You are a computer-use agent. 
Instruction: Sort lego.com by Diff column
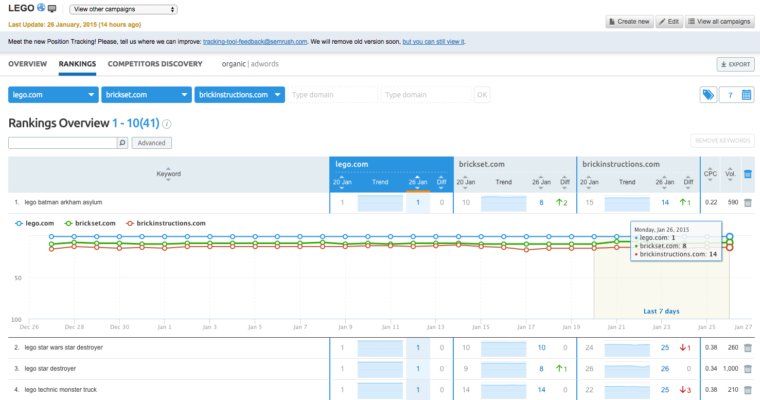(442, 182)
